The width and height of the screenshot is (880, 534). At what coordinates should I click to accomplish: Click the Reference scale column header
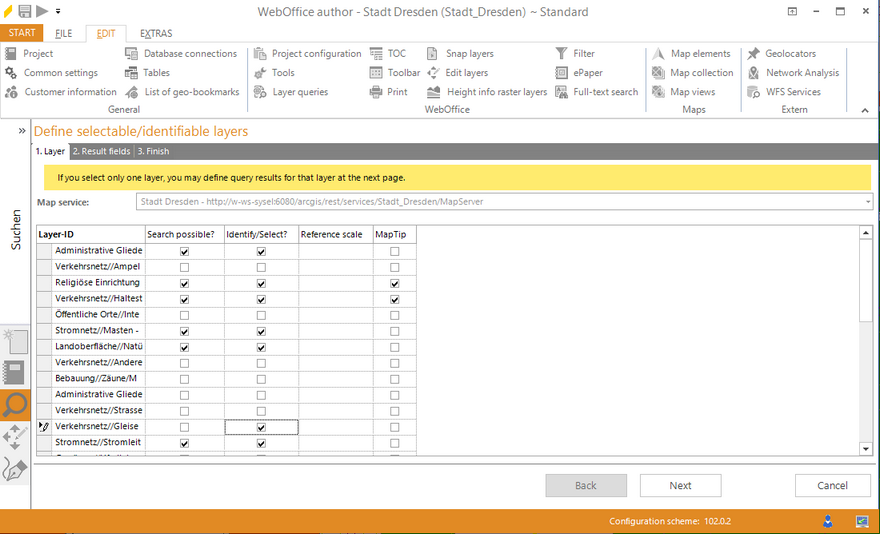pyautogui.click(x=336, y=234)
